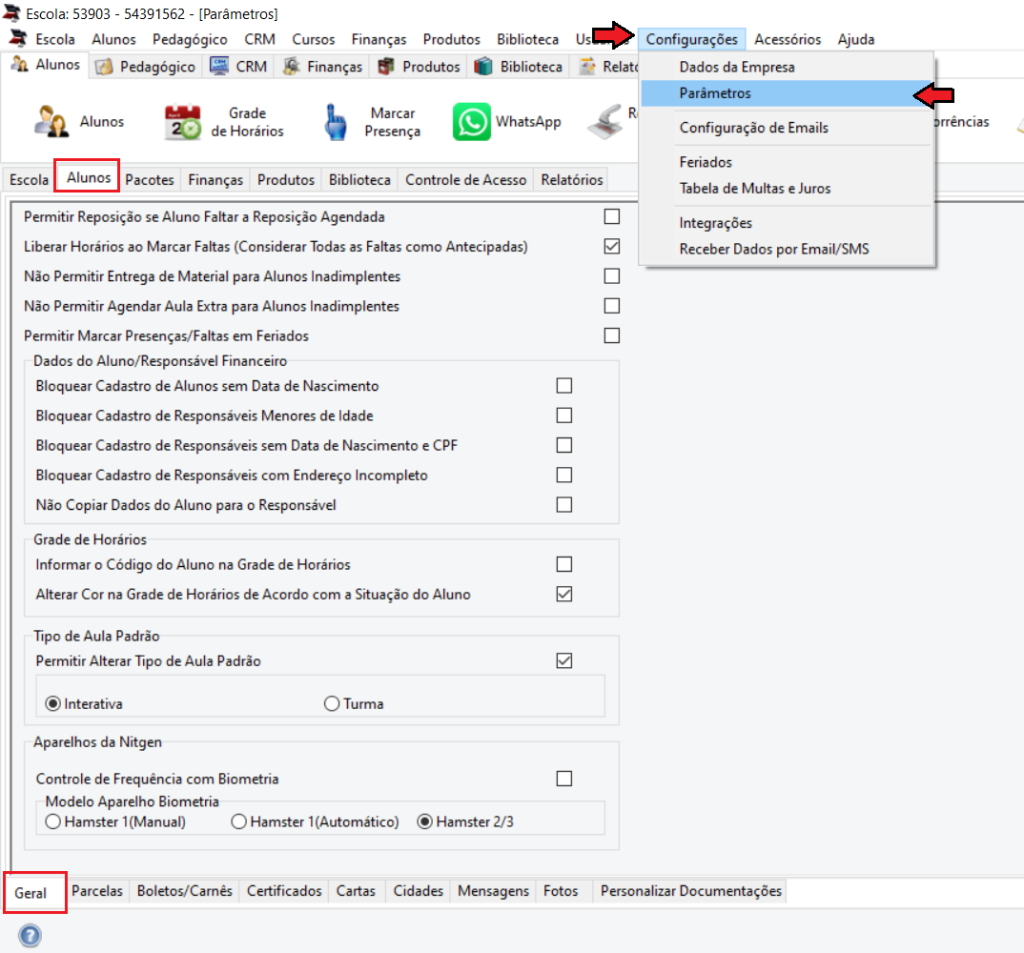
Task: Check Não Copiar Dados do Aluno para Responsável
Action: click(564, 505)
